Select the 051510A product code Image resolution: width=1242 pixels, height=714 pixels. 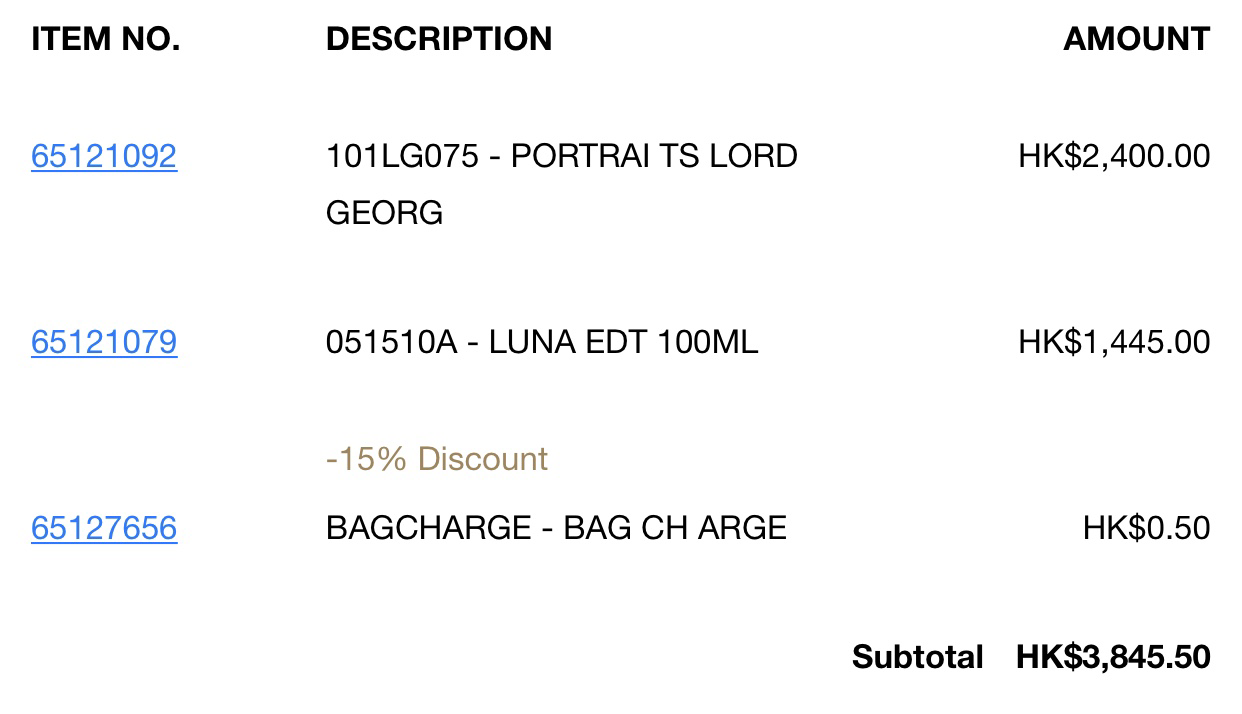coord(391,342)
